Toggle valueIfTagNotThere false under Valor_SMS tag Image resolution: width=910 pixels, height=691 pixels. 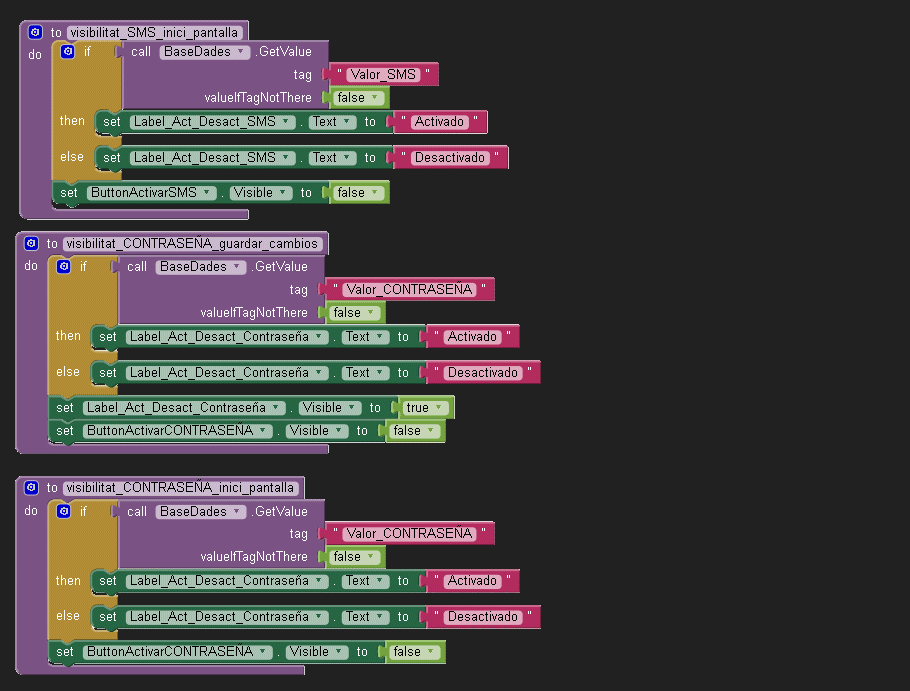click(357, 98)
